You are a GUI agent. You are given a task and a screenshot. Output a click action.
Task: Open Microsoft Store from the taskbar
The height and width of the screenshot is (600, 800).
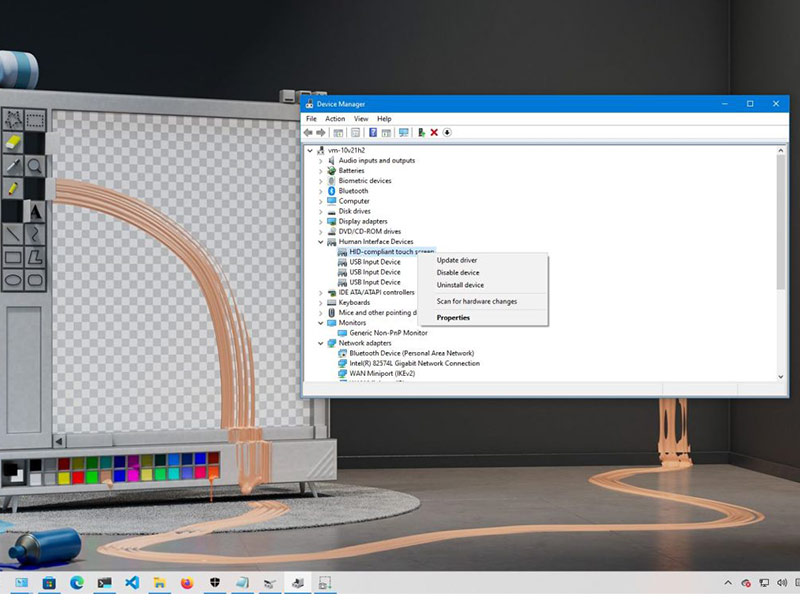coord(49,582)
